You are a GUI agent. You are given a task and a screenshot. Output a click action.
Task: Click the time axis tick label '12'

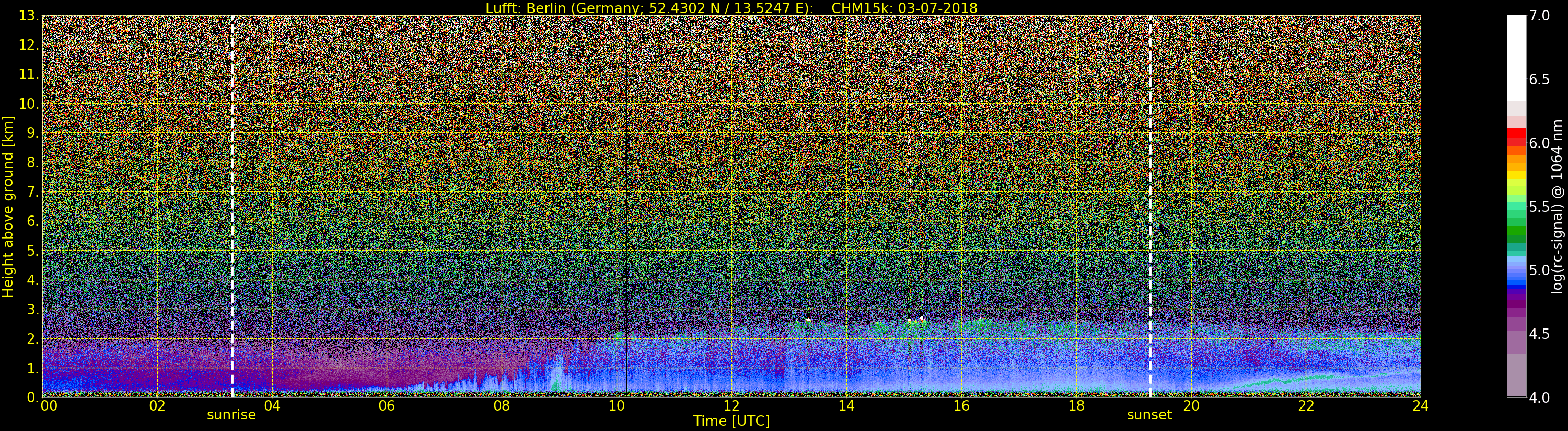(731, 405)
